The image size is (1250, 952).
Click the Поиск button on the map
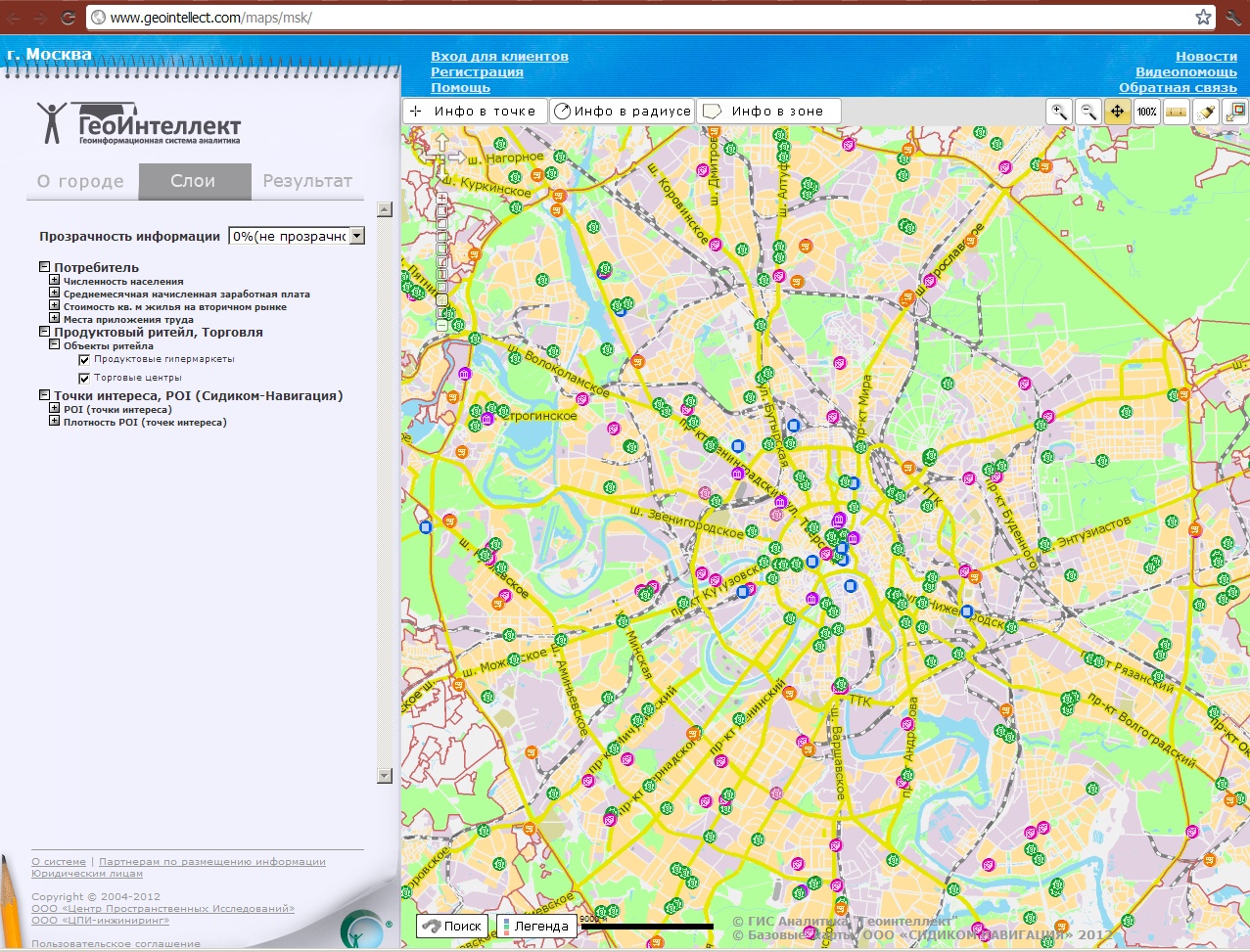(452, 926)
